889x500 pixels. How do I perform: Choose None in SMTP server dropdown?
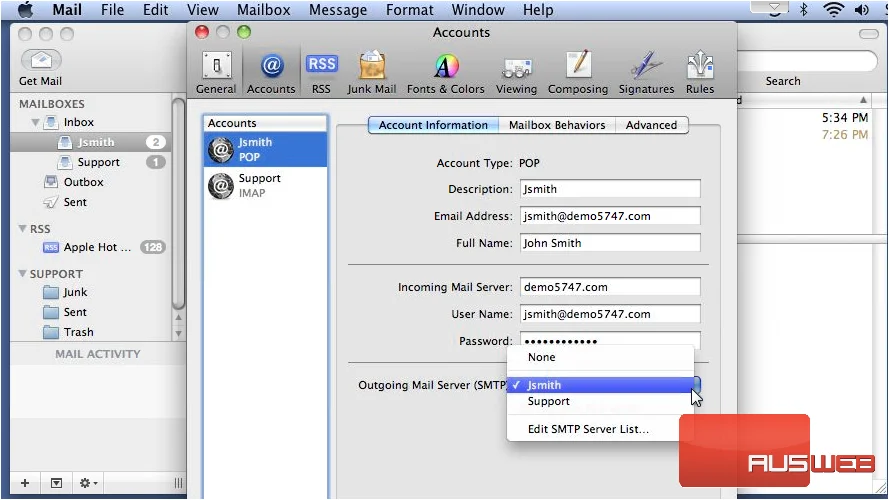600,357
